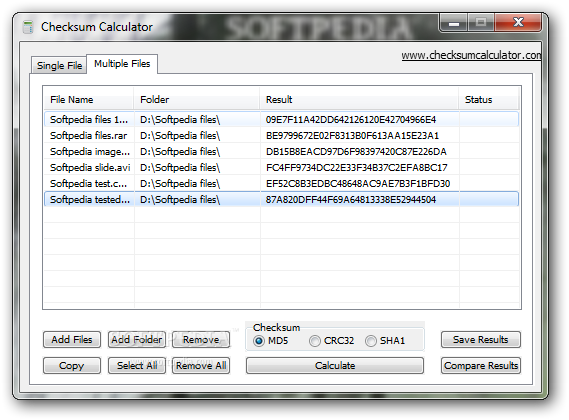The image size is (569, 420).
Task: Click the hash result 87A820DFF44F69A64813338E52944504
Action: click(351, 199)
